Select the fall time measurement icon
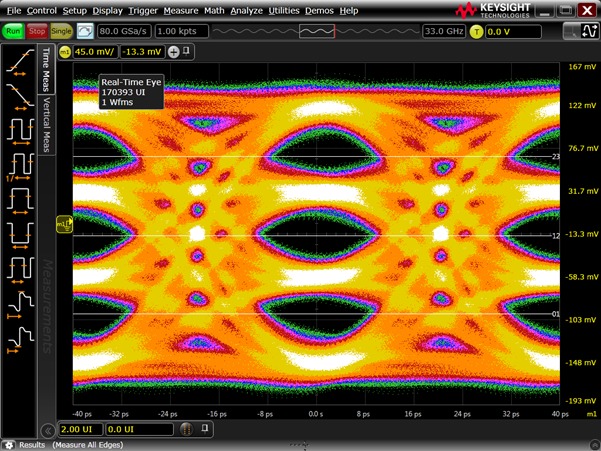This screenshot has height=451, width=601. tap(20, 96)
